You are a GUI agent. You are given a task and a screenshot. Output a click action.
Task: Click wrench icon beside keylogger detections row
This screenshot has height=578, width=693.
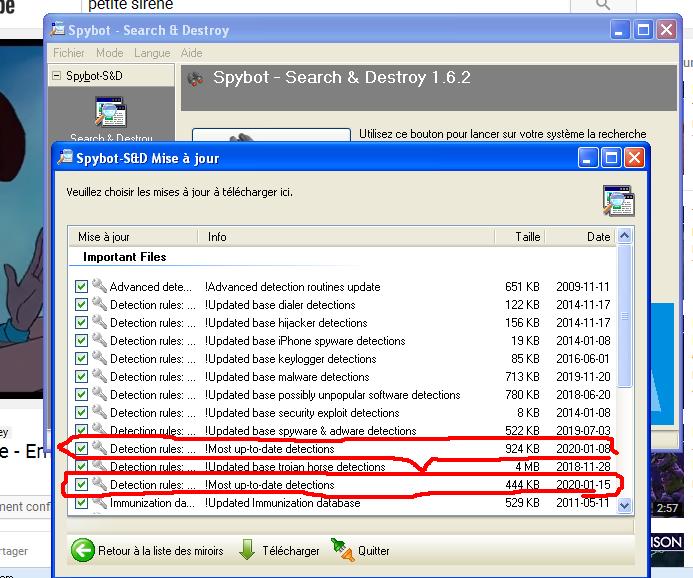pyautogui.click(x=99, y=358)
